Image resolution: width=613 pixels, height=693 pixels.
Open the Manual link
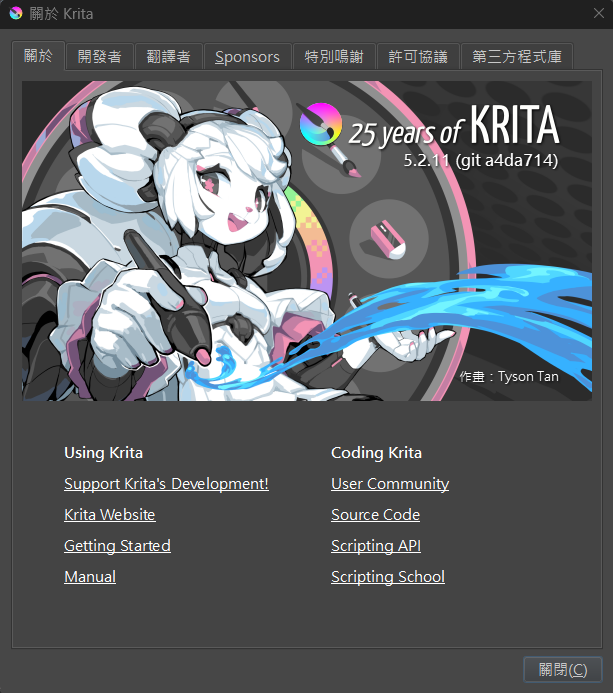90,576
